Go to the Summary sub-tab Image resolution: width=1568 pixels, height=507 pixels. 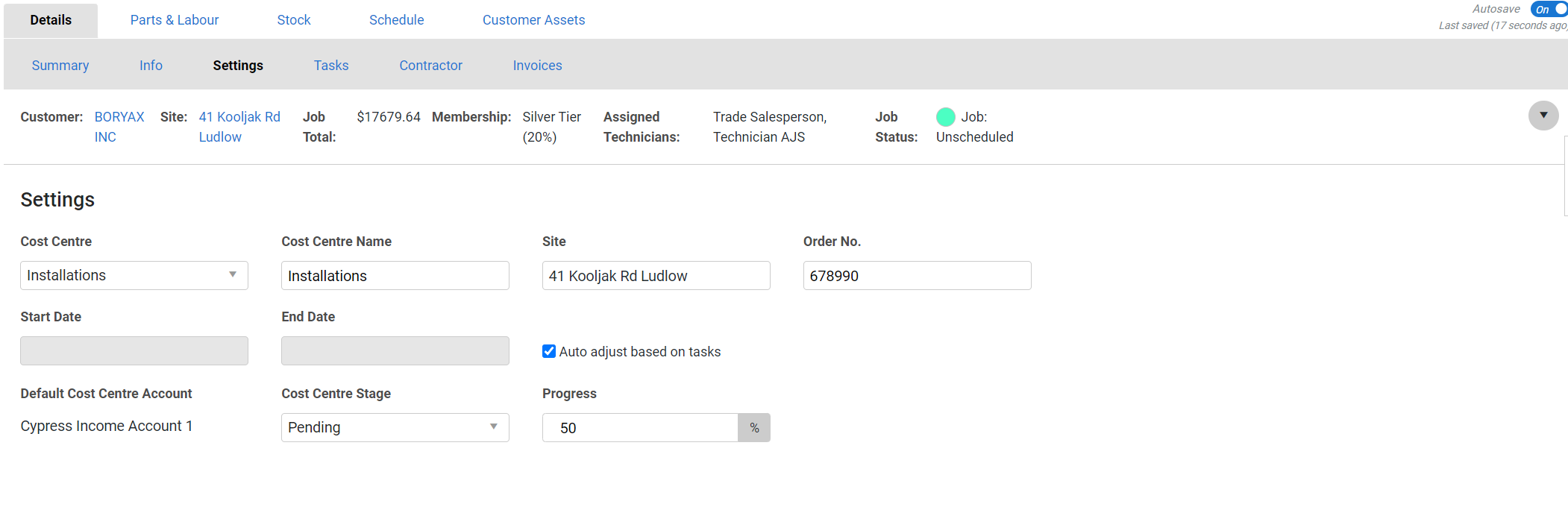pos(60,66)
